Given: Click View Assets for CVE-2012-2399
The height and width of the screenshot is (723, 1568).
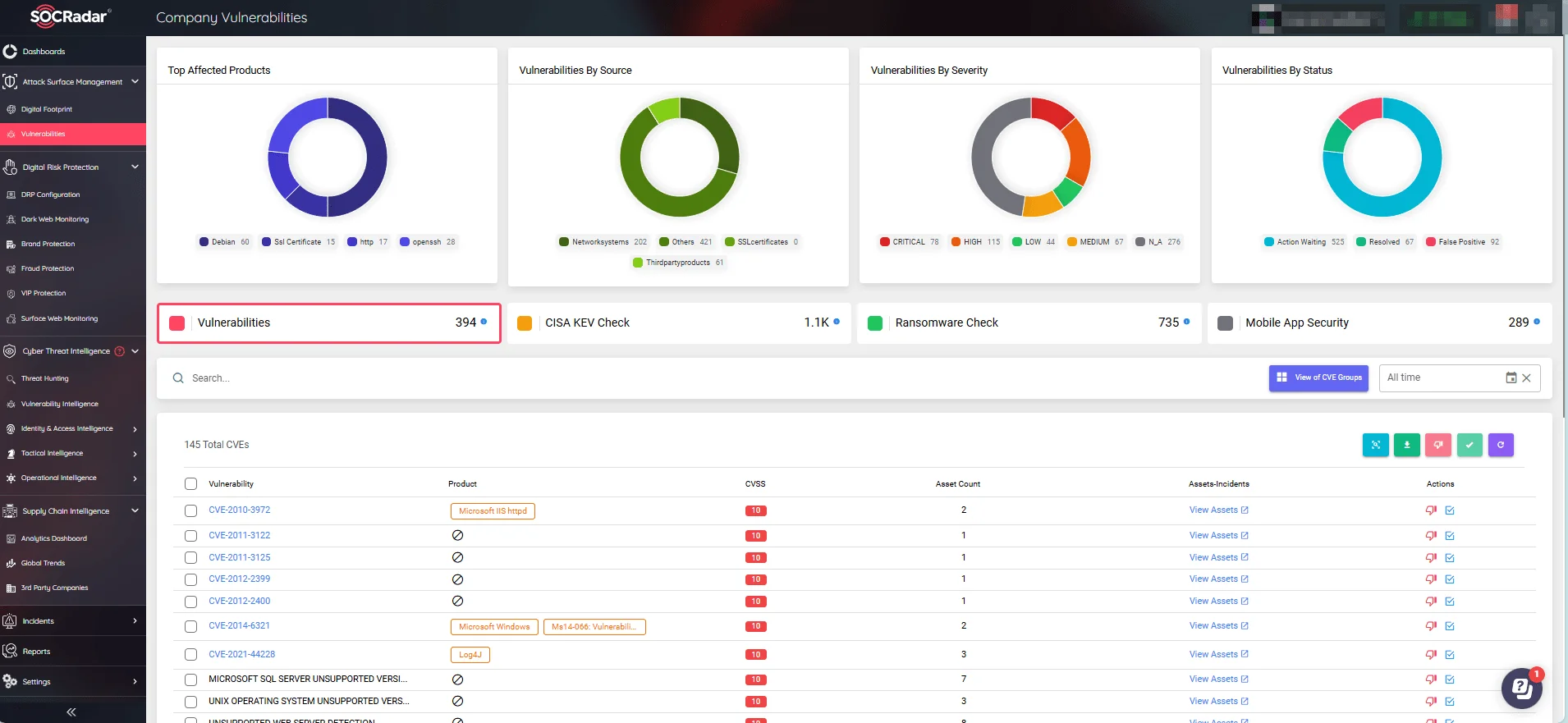Looking at the screenshot, I should pyautogui.click(x=1218, y=579).
